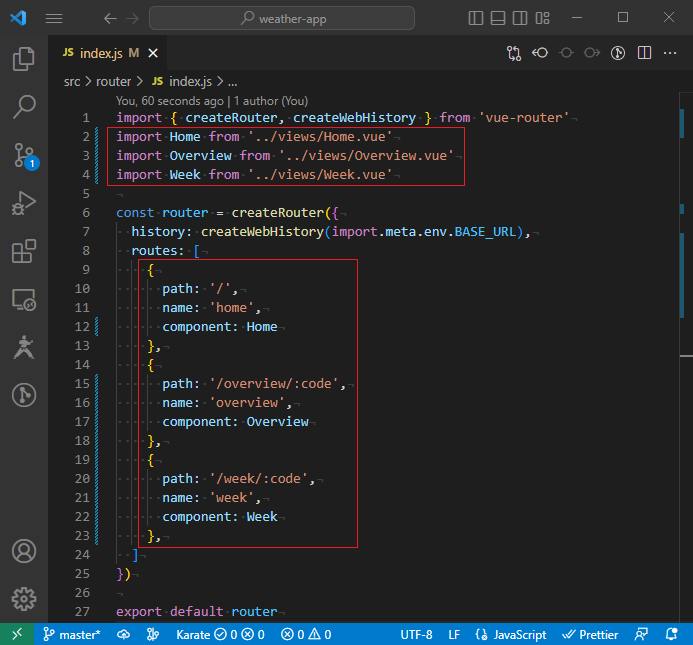Image resolution: width=693 pixels, height=645 pixels.
Task: Click the Karate test results status item
Action: coord(220,634)
